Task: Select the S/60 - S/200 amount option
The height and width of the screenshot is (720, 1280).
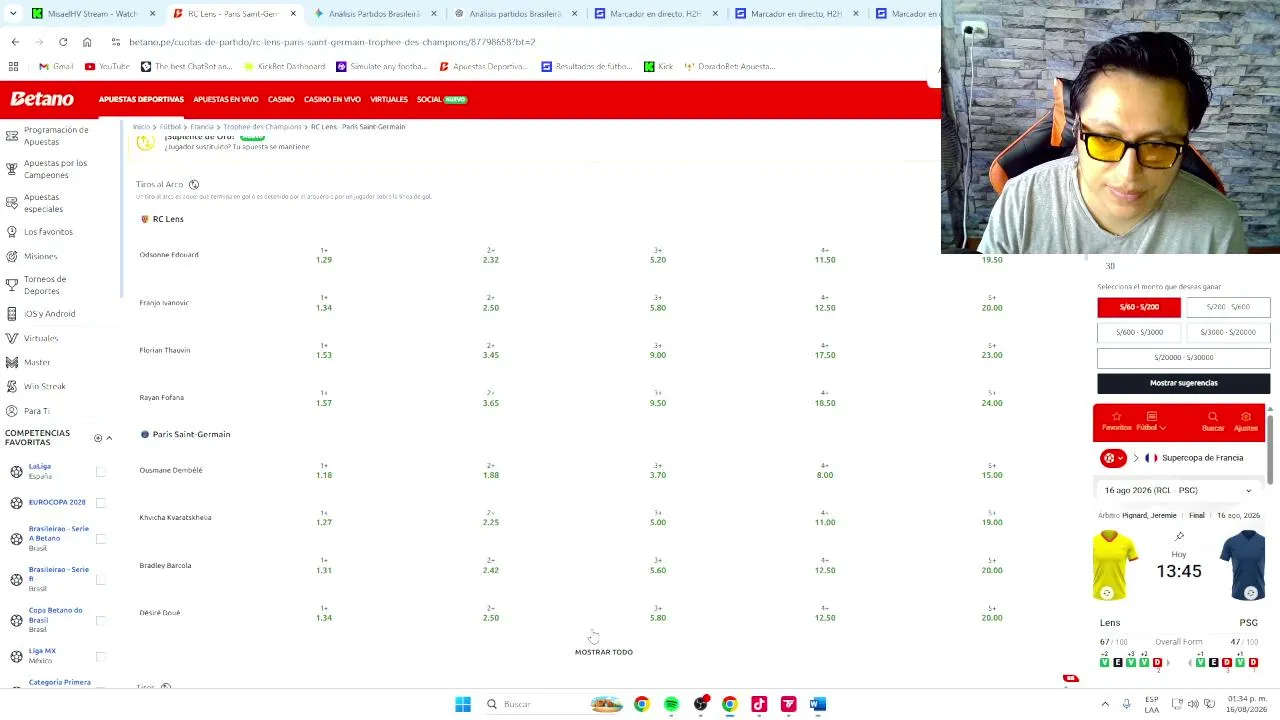Action: coord(1139,307)
